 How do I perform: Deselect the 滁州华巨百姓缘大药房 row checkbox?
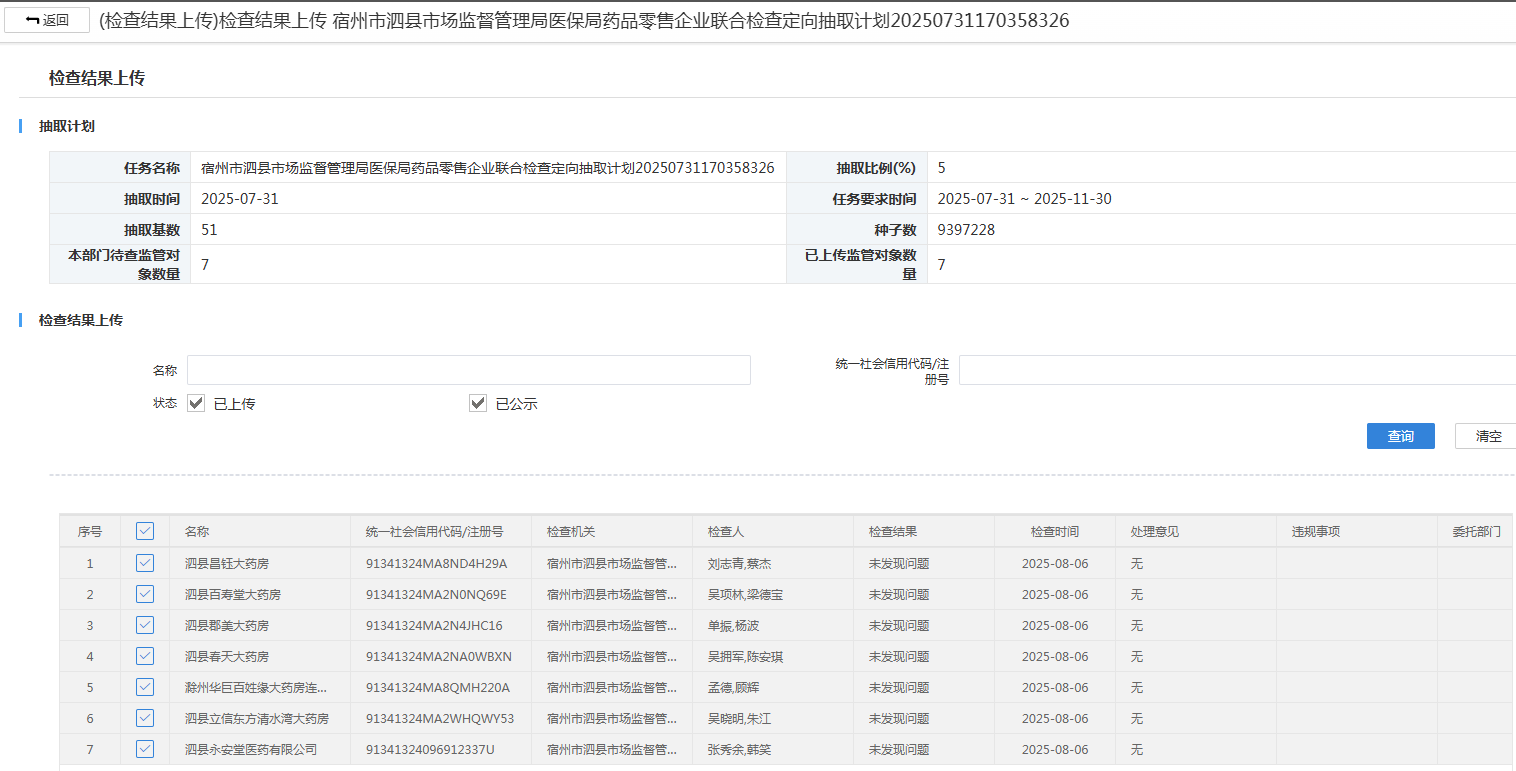click(x=145, y=687)
